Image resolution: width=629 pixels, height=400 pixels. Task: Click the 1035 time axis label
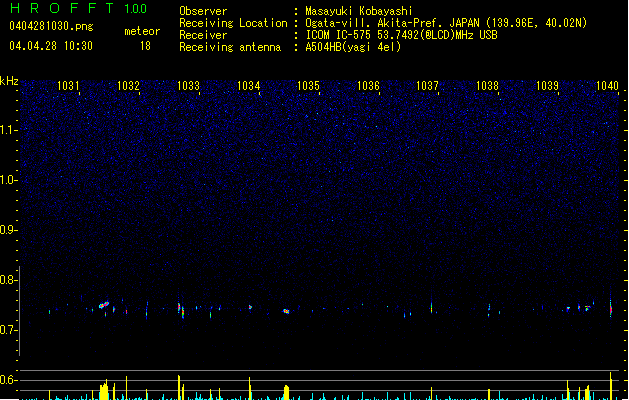click(308, 85)
